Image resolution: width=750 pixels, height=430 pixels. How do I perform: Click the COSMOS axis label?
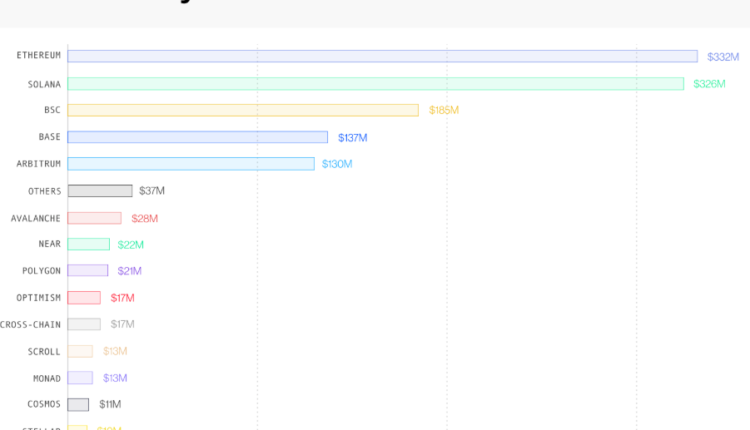tap(44, 404)
